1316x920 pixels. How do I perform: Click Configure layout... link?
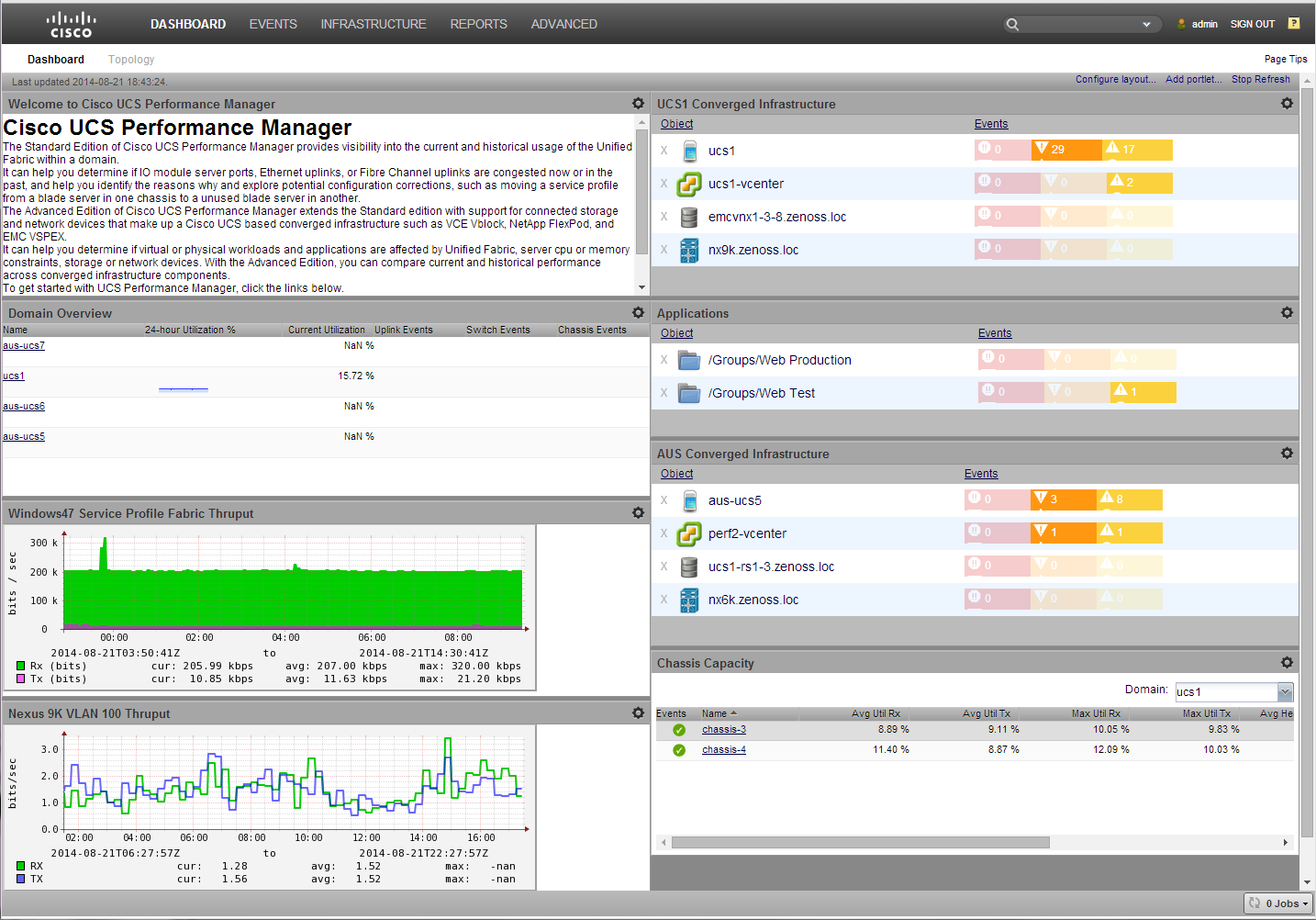click(x=1116, y=80)
